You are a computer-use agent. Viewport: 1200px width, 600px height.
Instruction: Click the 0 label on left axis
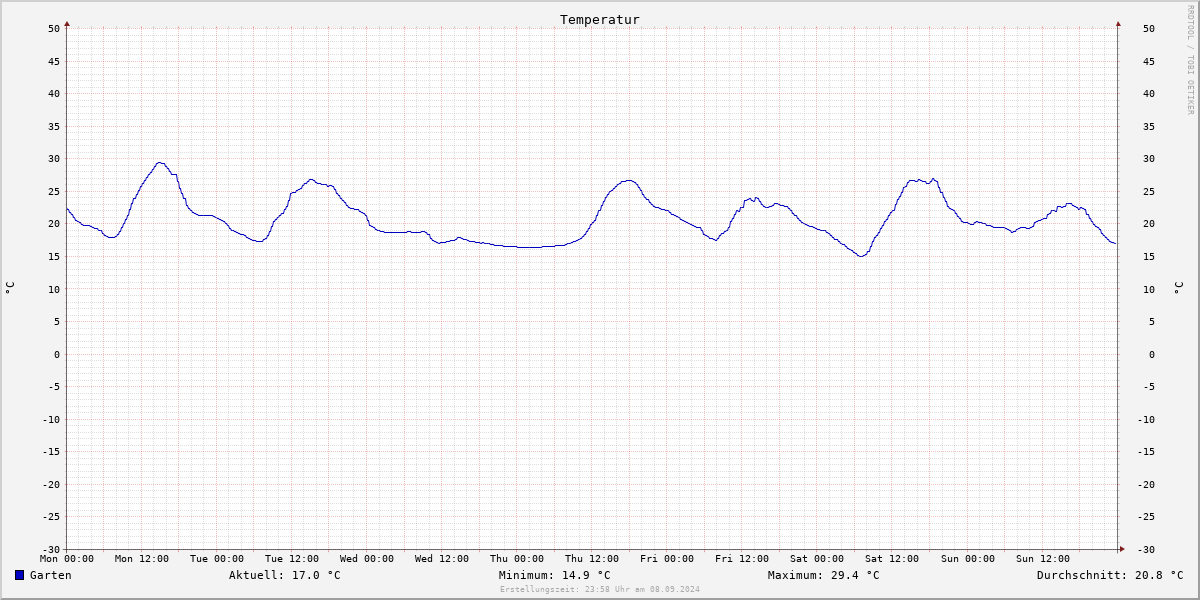pos(58,354)
